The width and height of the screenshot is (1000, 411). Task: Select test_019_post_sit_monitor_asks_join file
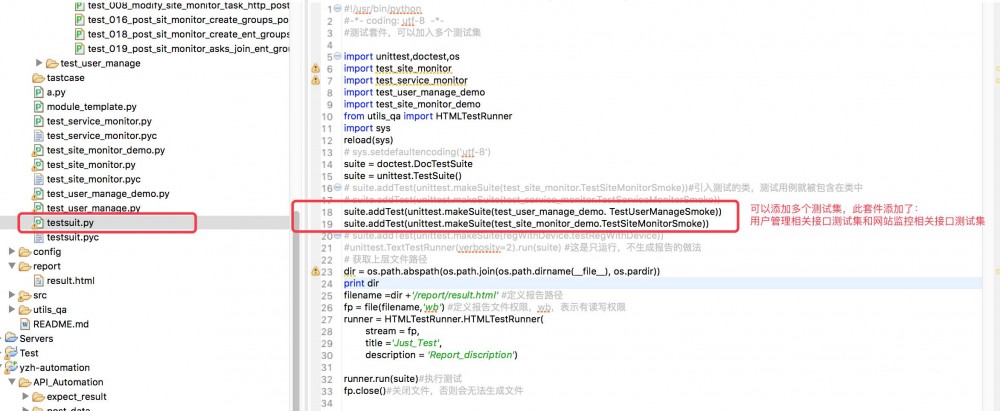[189, 49]
